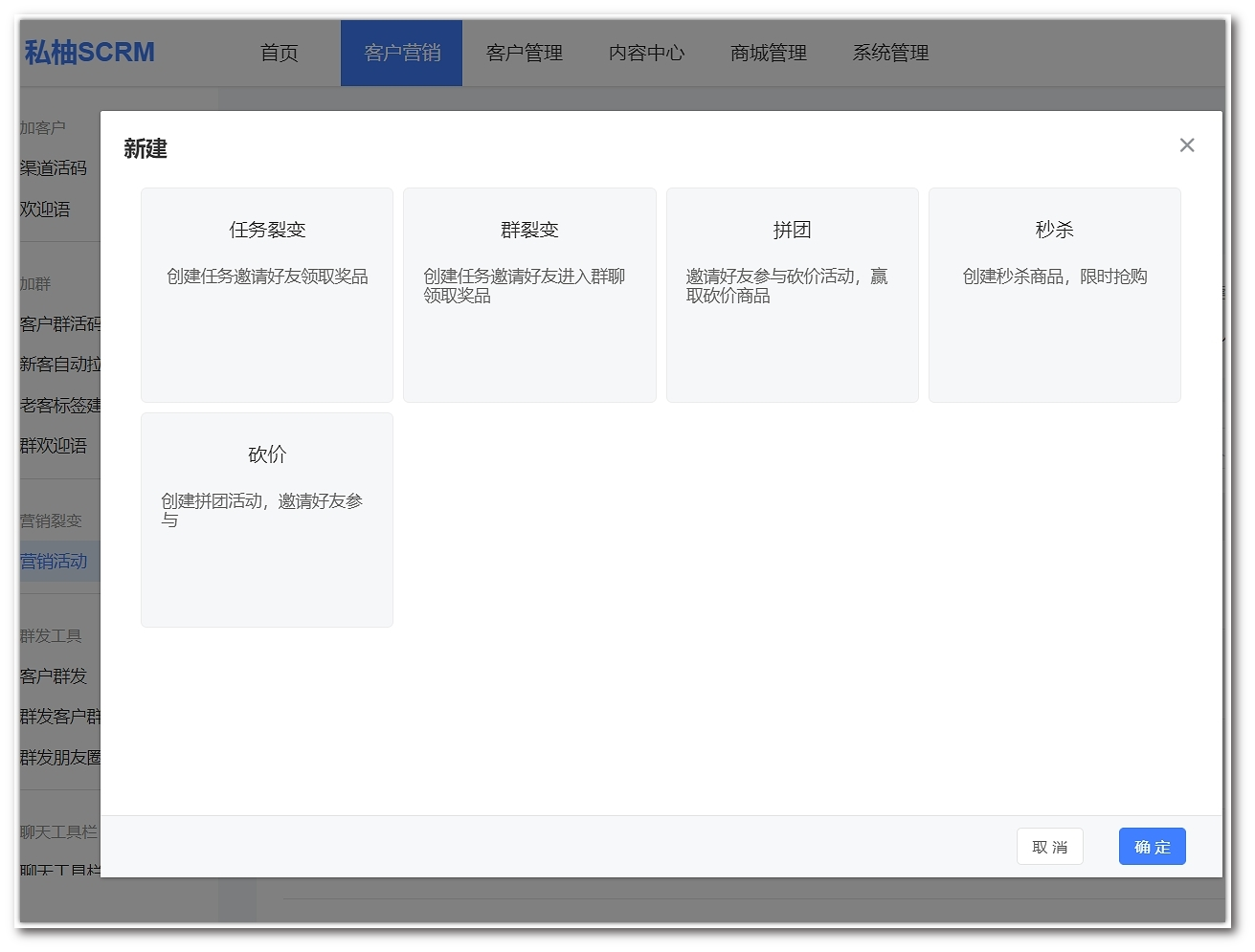The image size is (1255, 952).
Task: Open the 系统管理 tab
Action: click(x=891, y=54)
